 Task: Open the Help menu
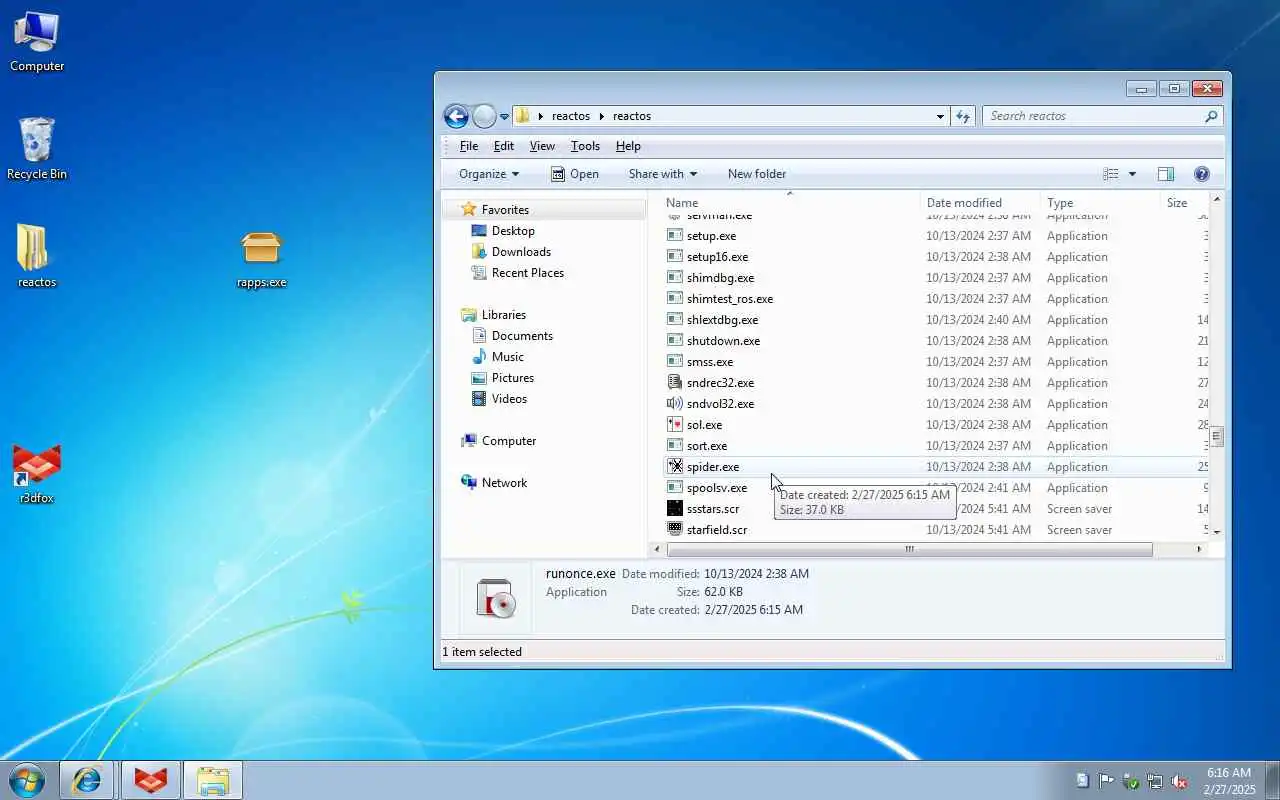628,146
